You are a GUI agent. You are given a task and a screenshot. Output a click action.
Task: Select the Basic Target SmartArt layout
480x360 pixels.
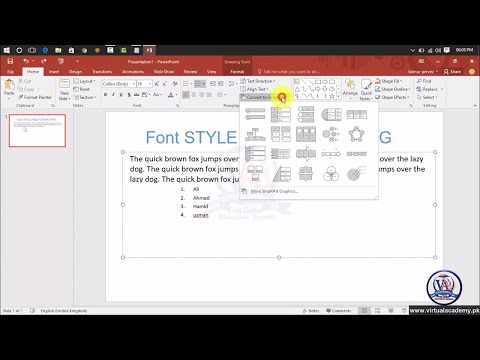(x=356, y=174)
